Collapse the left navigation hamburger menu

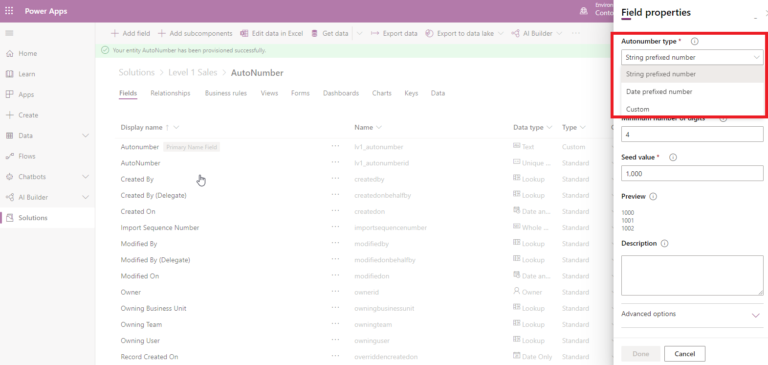point(9,33)
